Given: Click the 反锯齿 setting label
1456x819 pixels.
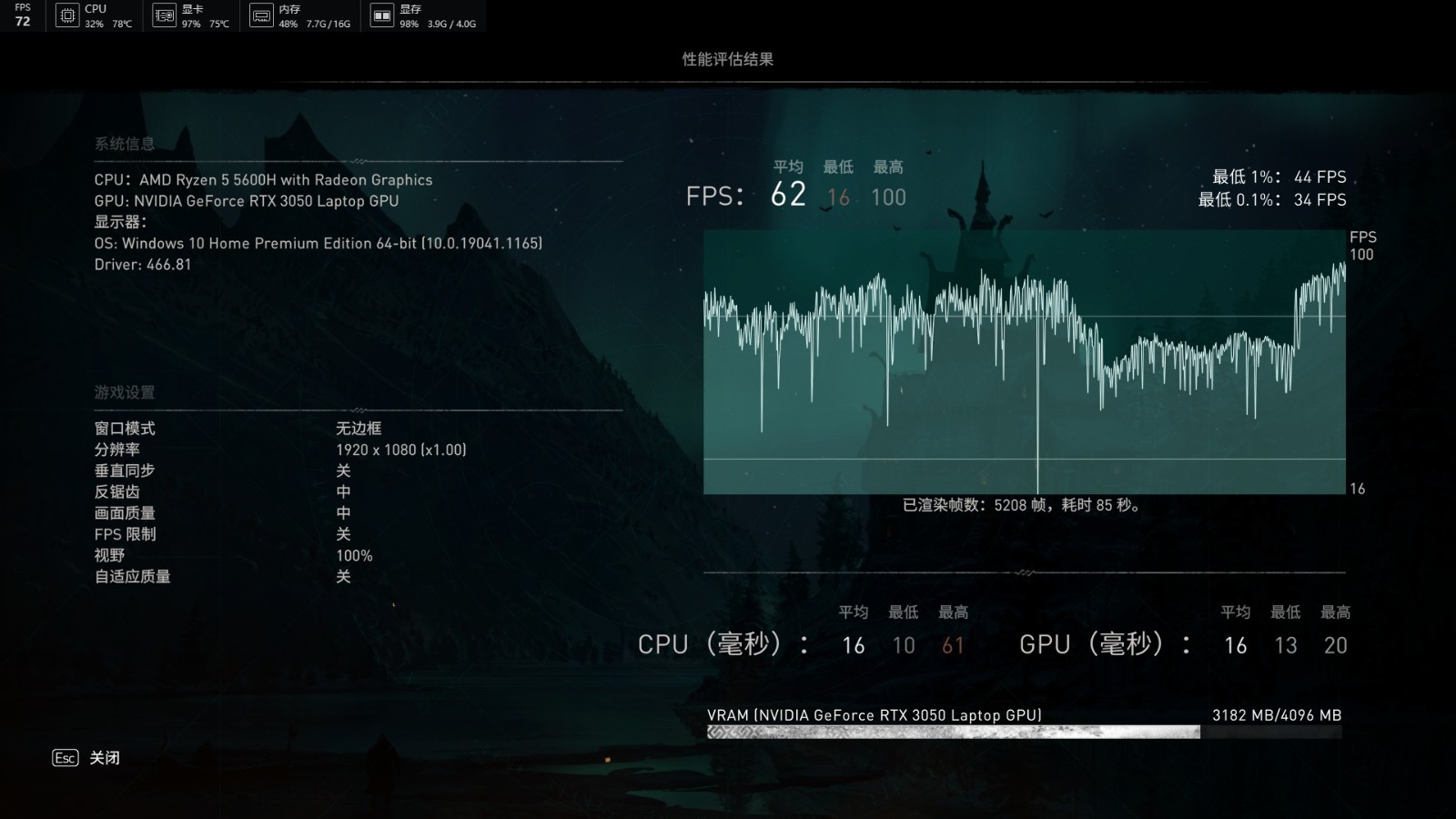Looking at the screenshot, I should click(117, 491).
